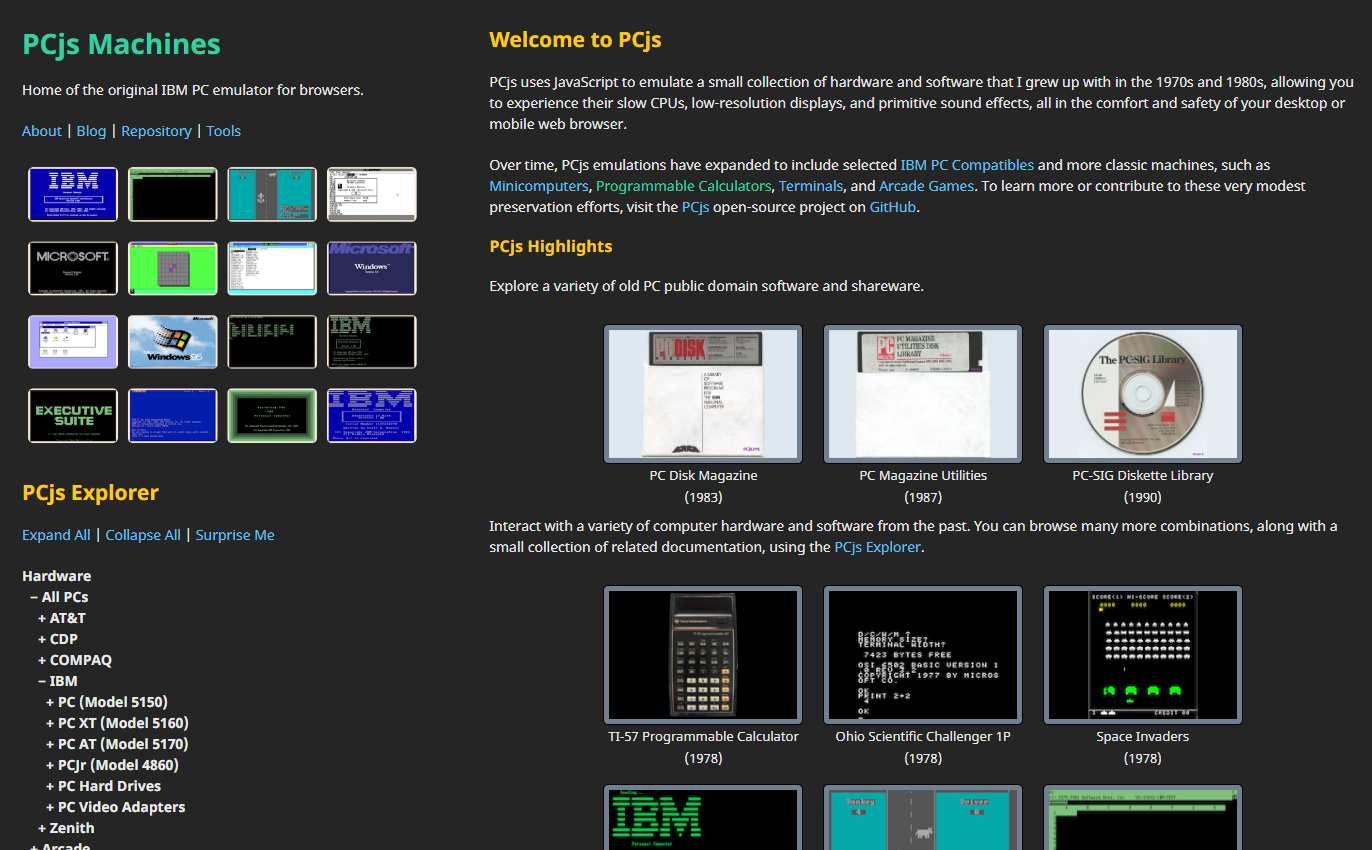Open the lavender Windows Program Manager thumbnail
Image resolution: width=1372 pixels, height=850 pixels.
pyautogui.click(x=73, y=342)
